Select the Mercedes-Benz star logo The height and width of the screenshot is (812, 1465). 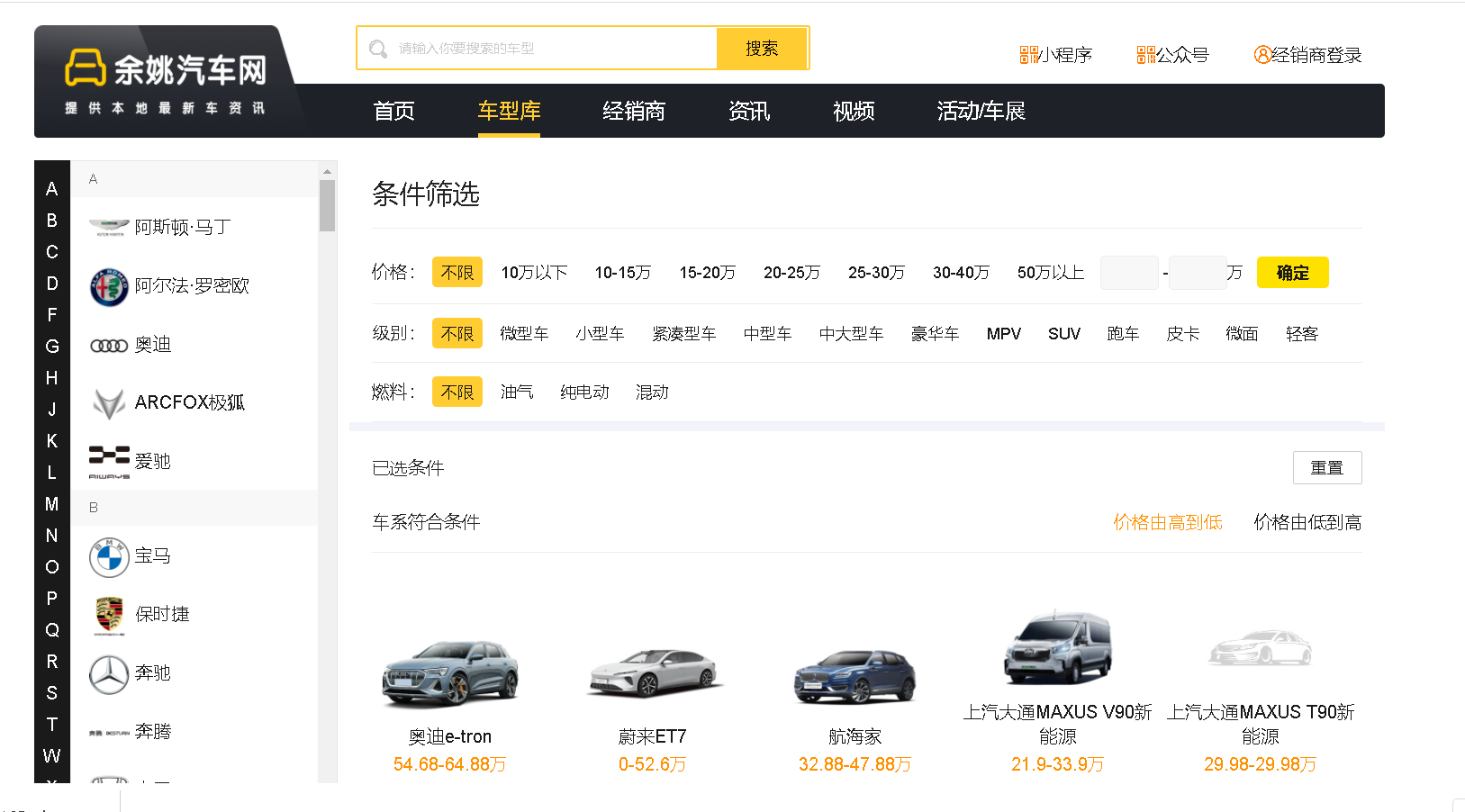click(109, 674)
